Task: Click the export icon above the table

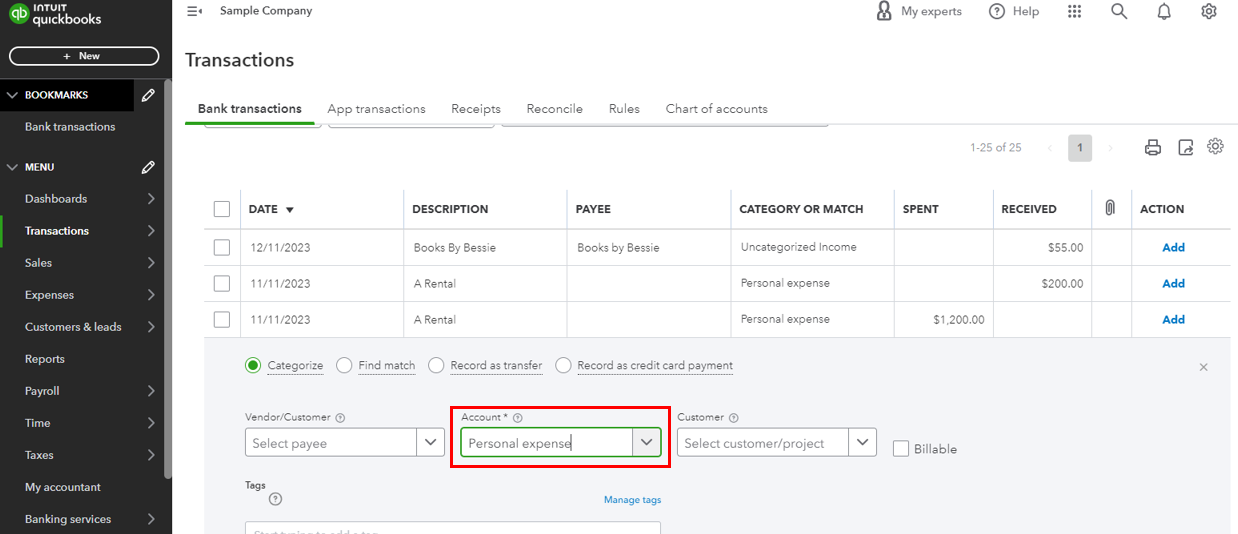Action: (x=1185, y=148)
